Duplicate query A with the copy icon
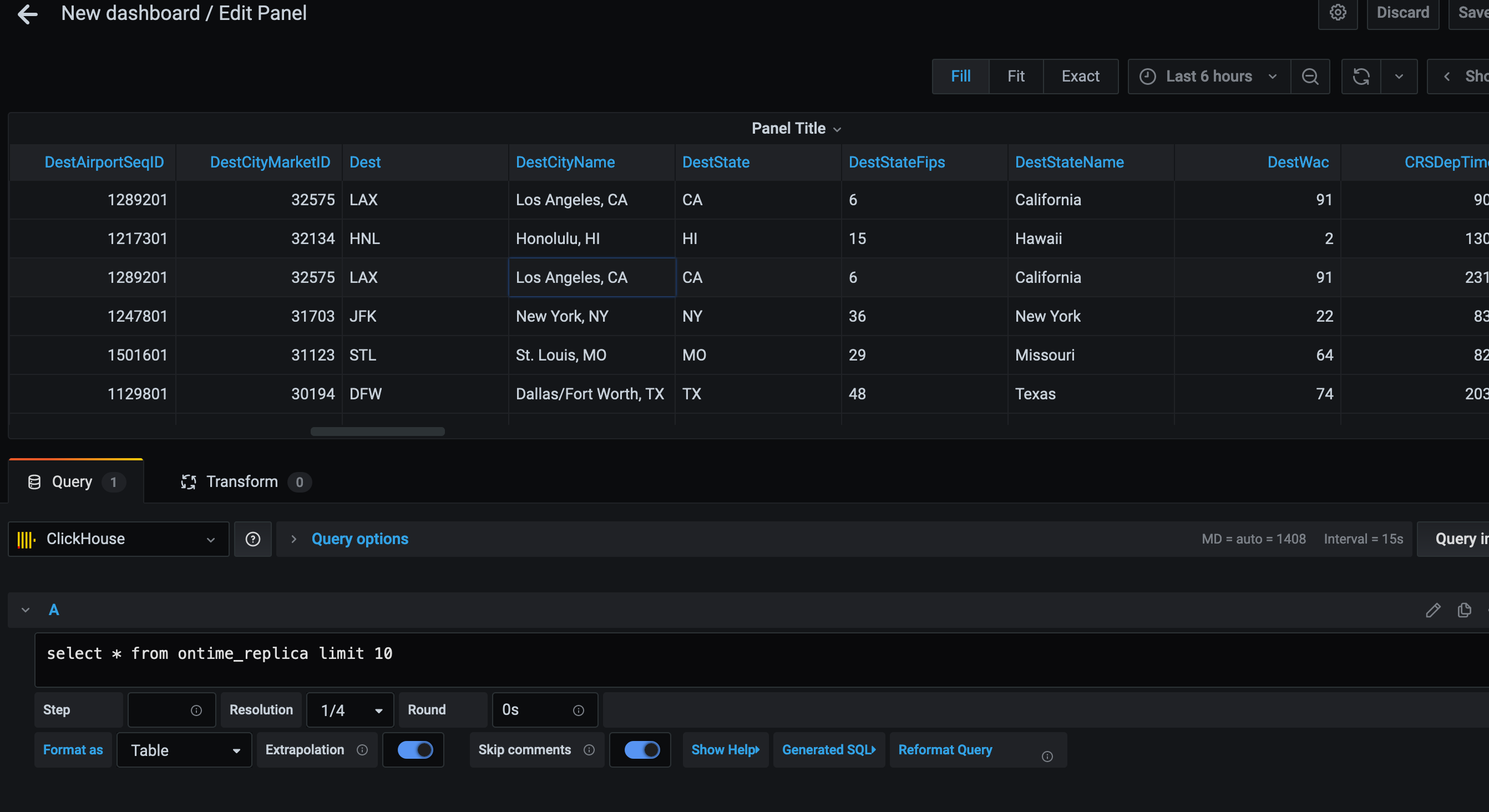Viewport: 1489px width, 812px height. coord(1463,610)
